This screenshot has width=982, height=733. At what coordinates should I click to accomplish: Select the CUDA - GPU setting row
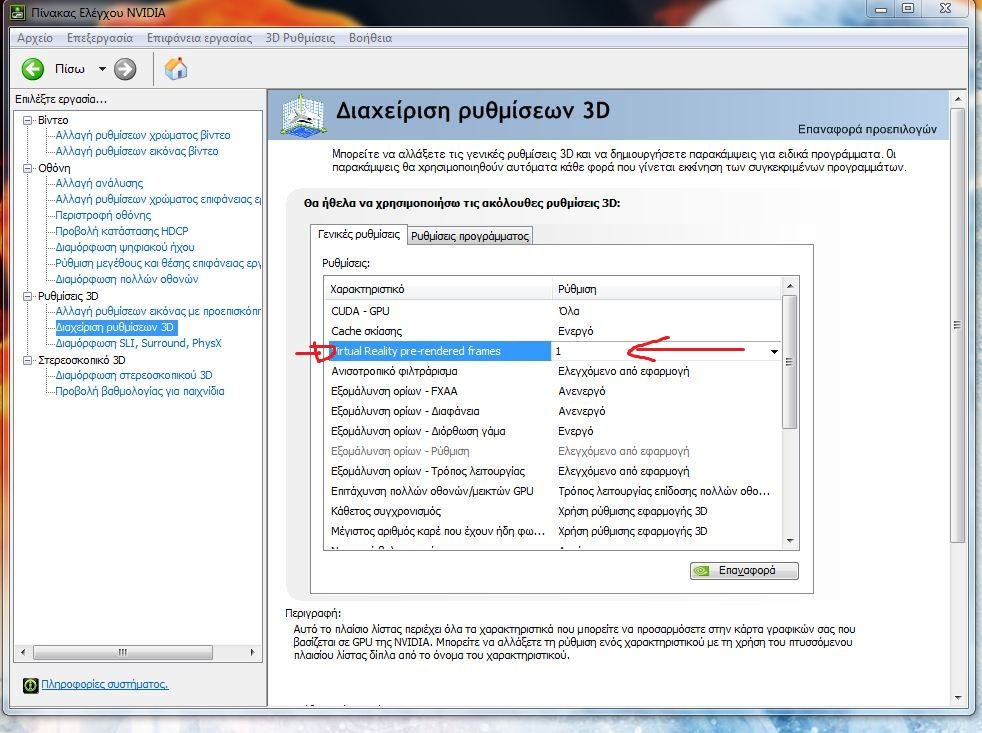coord(552,311)
